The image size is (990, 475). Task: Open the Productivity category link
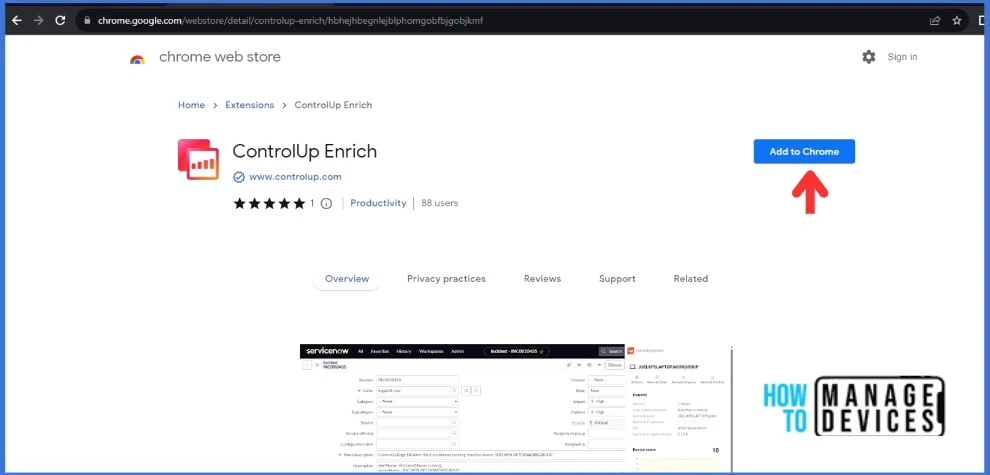[x=378, y=203]
